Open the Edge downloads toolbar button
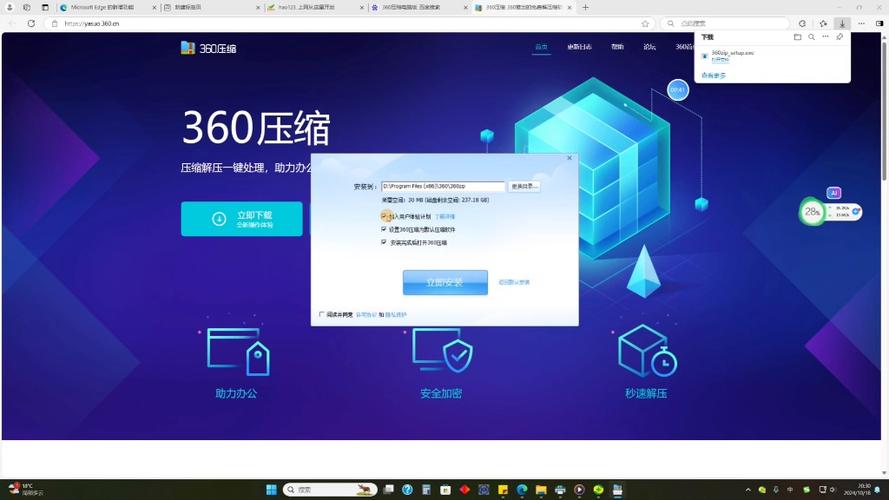889x500 pixels. pyautogui.click(x=842, y=23)
